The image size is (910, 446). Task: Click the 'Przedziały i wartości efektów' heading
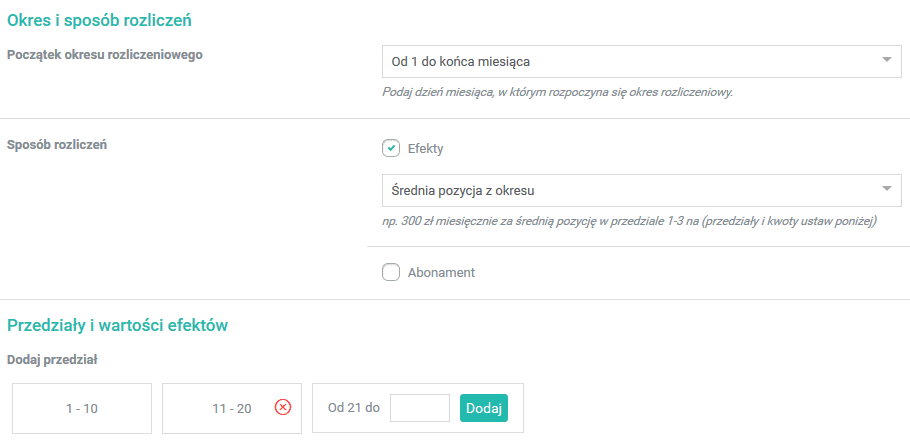(118, 325)
